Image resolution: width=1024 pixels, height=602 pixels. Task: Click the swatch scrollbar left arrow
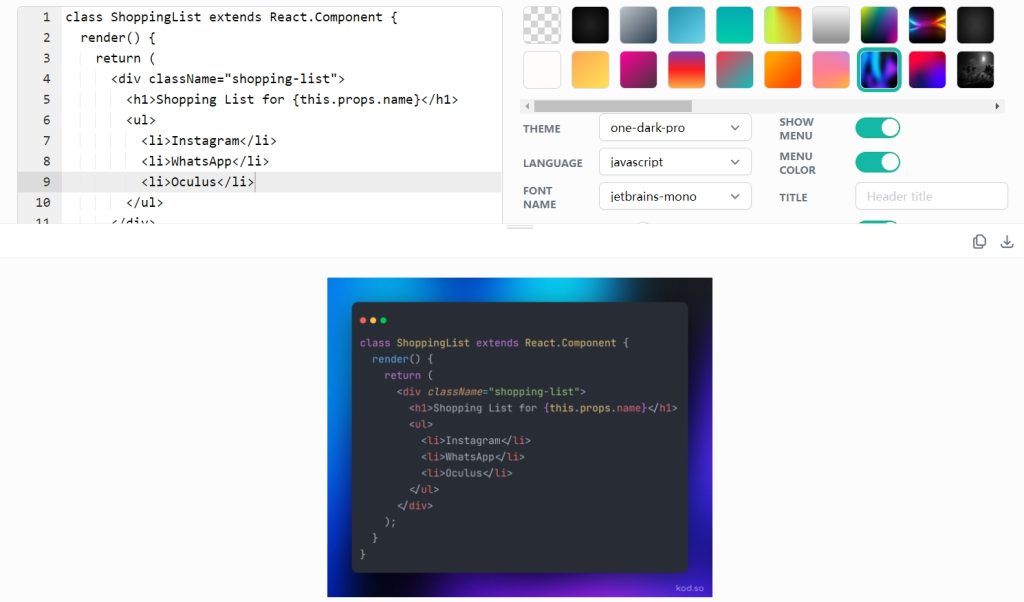click(x=528, y=106)
